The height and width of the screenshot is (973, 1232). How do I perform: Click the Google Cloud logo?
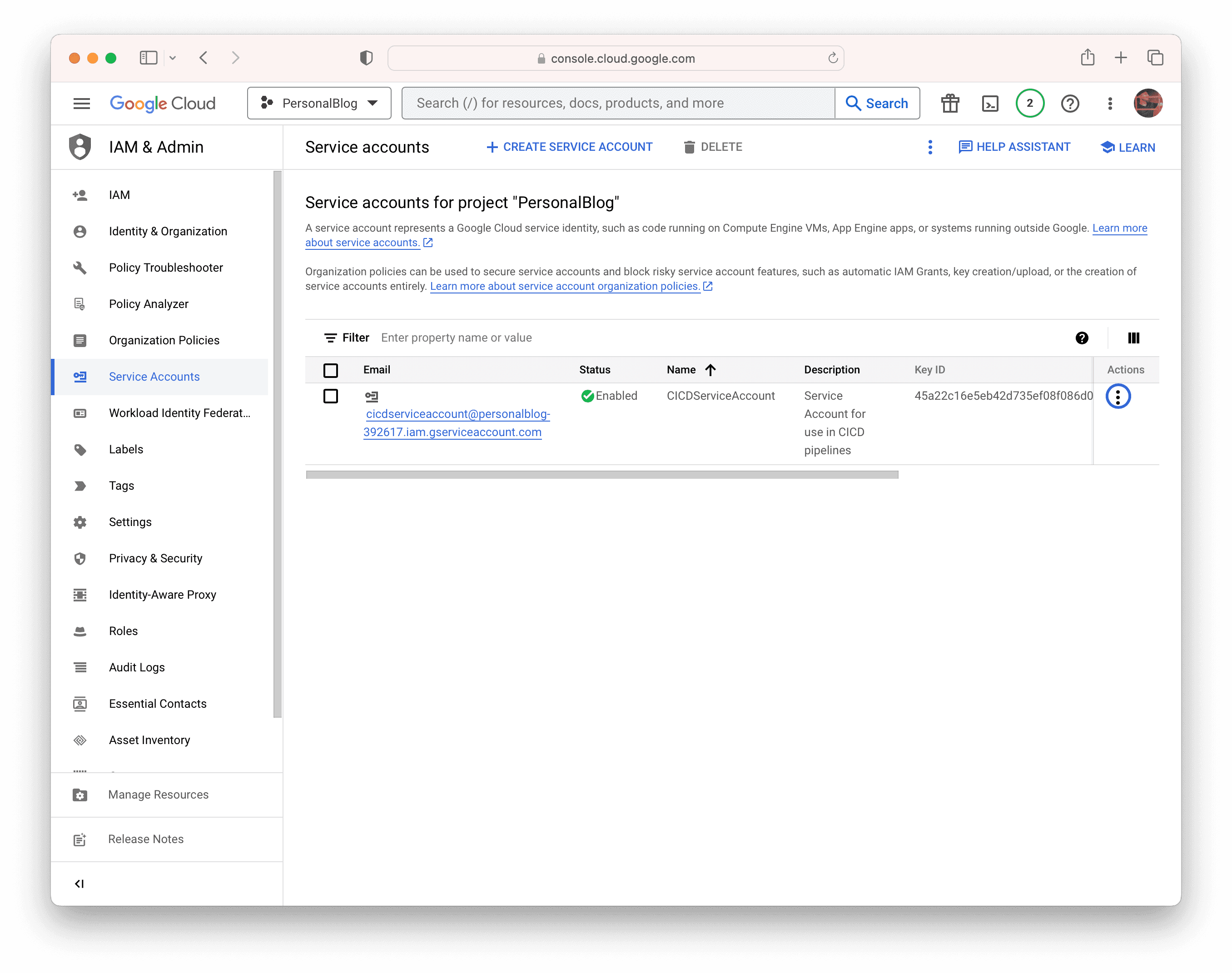click(162, 103)
